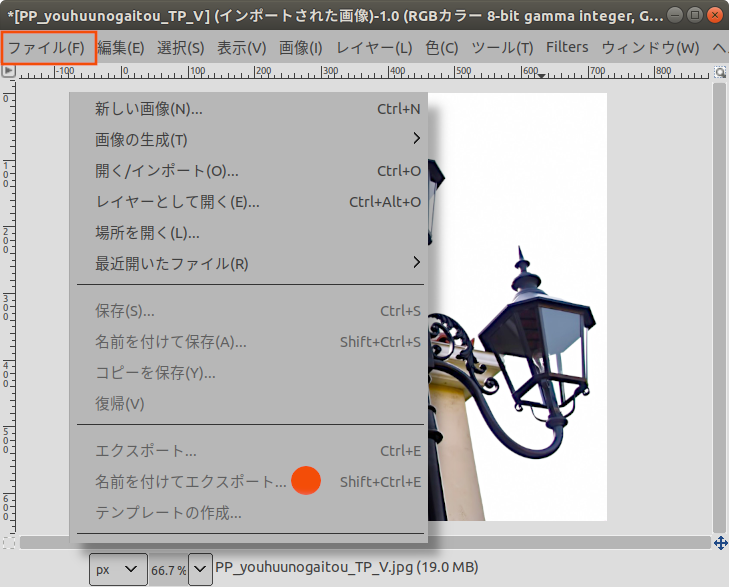Open the 表示(V) menu
The width and height of the screenshot is (729, 587).
pos(241,47)
